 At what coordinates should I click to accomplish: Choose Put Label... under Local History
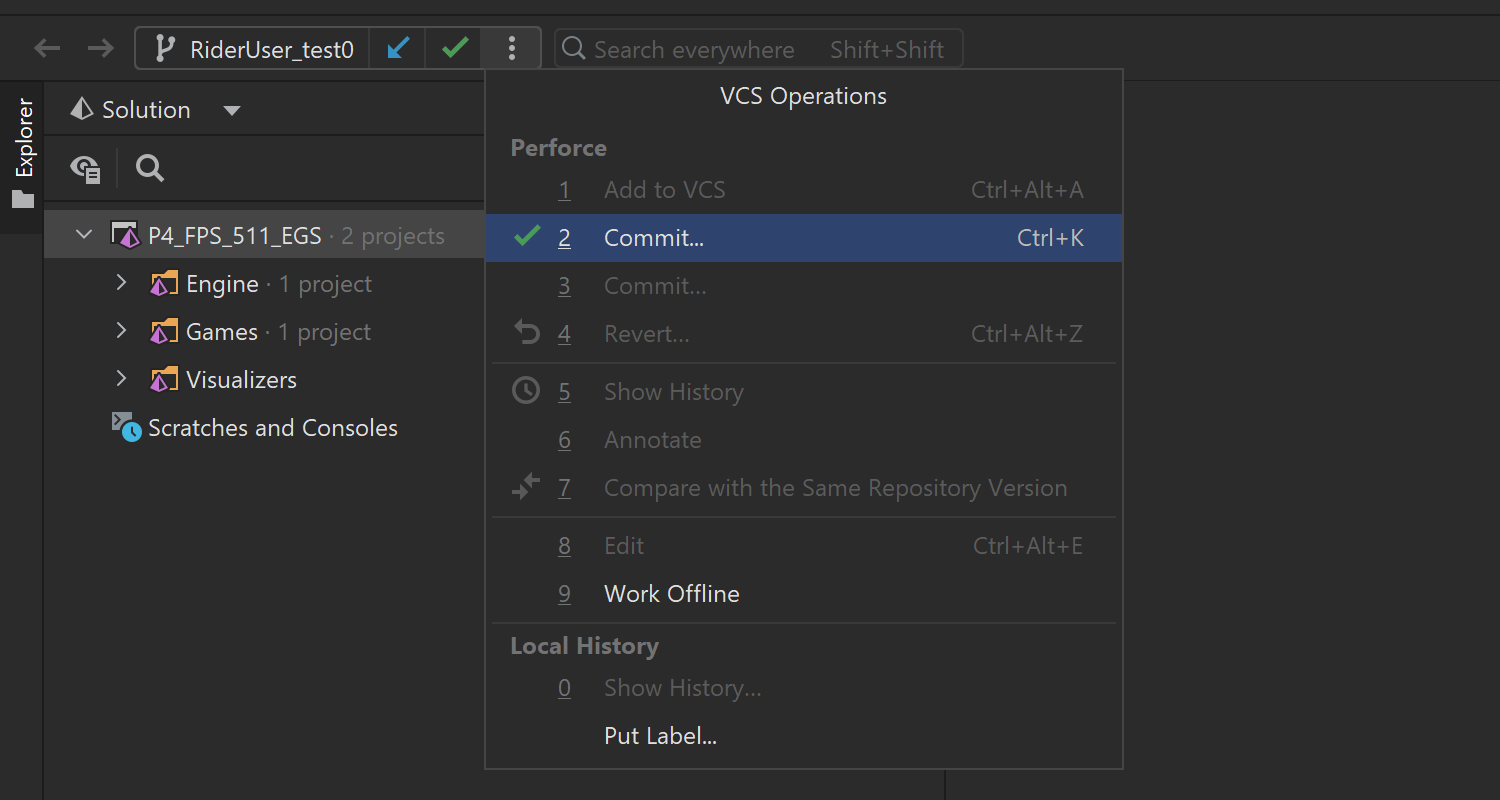[660, 737]
